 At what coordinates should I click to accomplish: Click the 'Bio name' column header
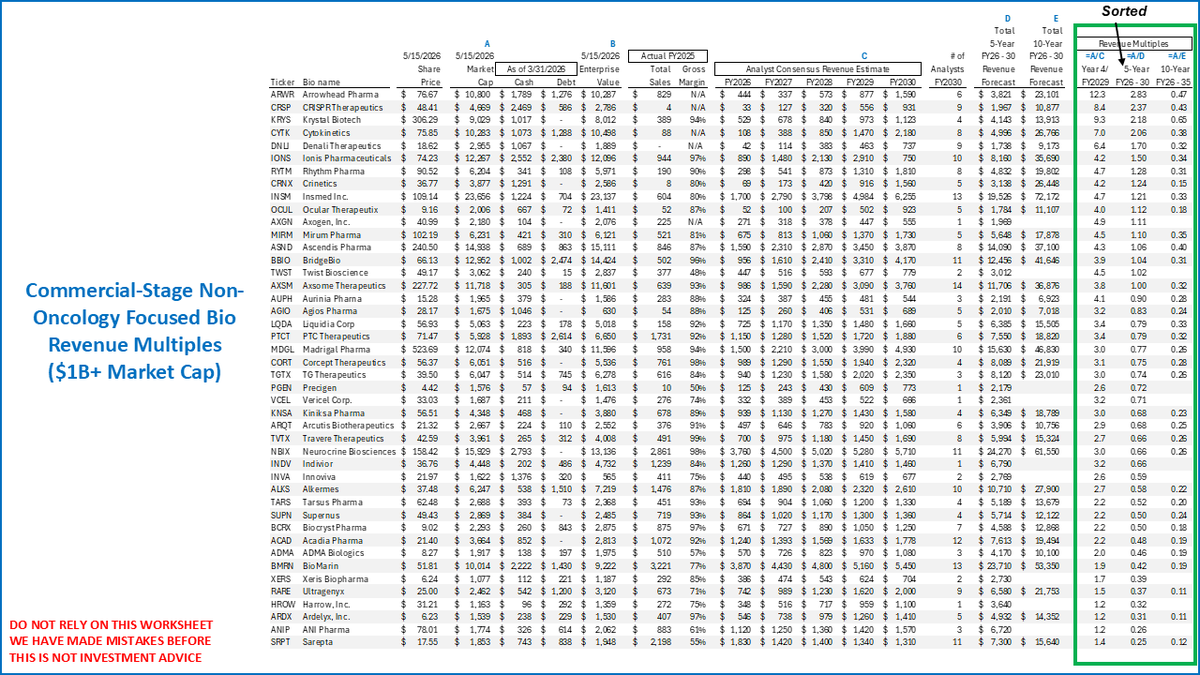click(322, 81)
